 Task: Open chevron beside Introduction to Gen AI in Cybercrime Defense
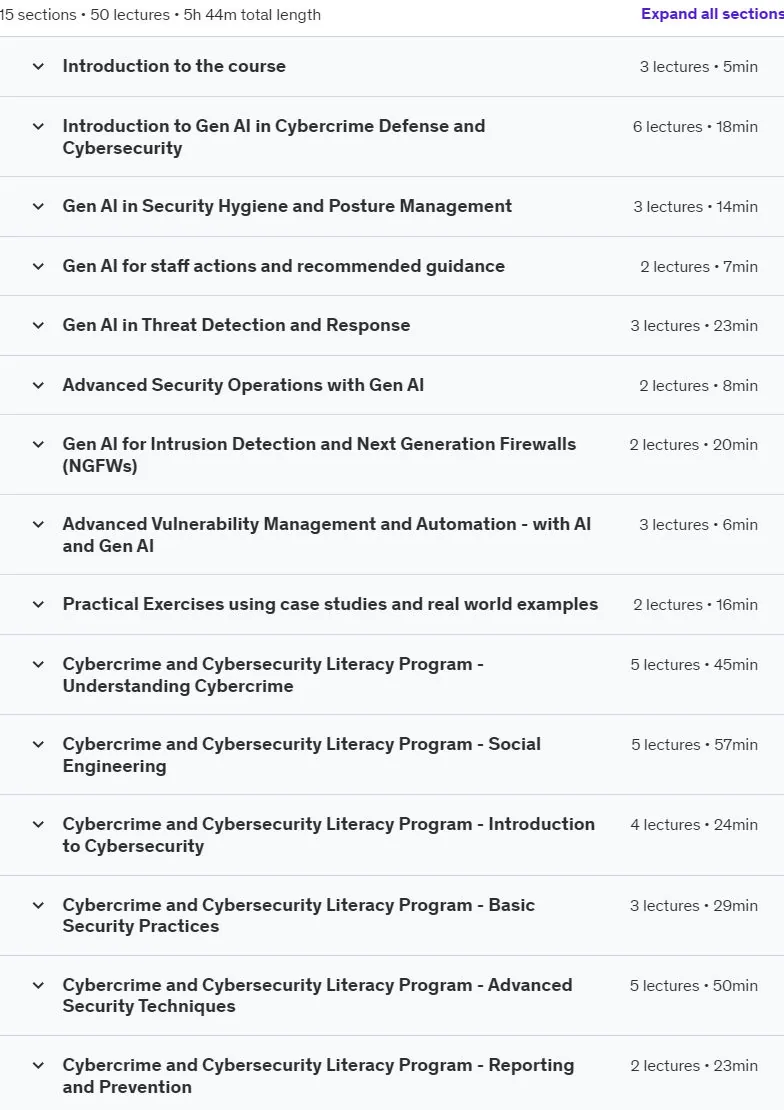[x=38, y=127]
